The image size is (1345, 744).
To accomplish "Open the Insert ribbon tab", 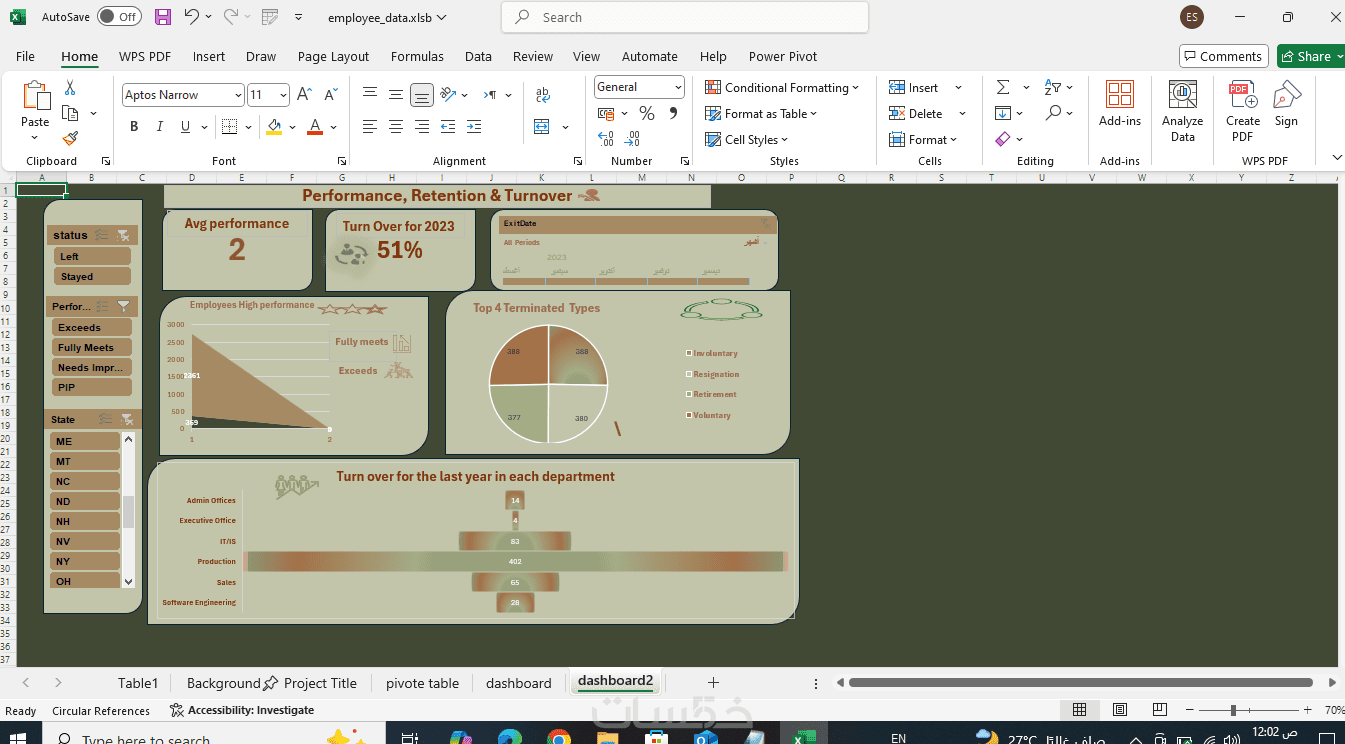I will click(x=209, y=57).
